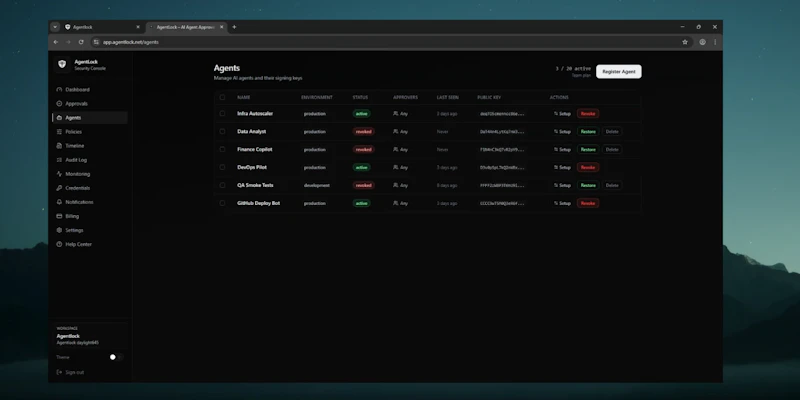Open a new browser tab
Image resolution: width=800 pixels, height=400 pixels.
pyautogui.click(x=234, y=27)
